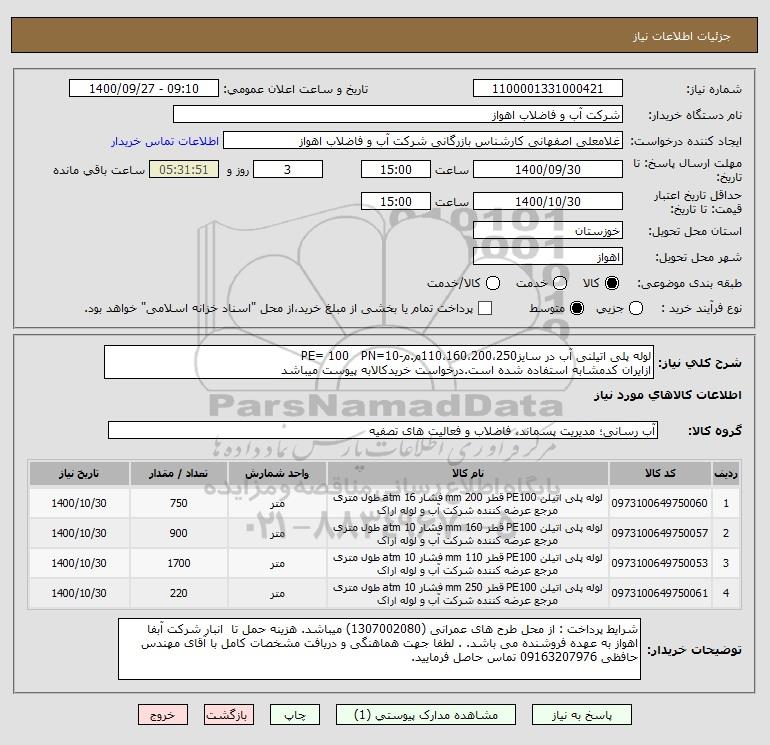Click the شماره نیاز field 1100001331000421
770x745 pixels.
coord(548,89)
